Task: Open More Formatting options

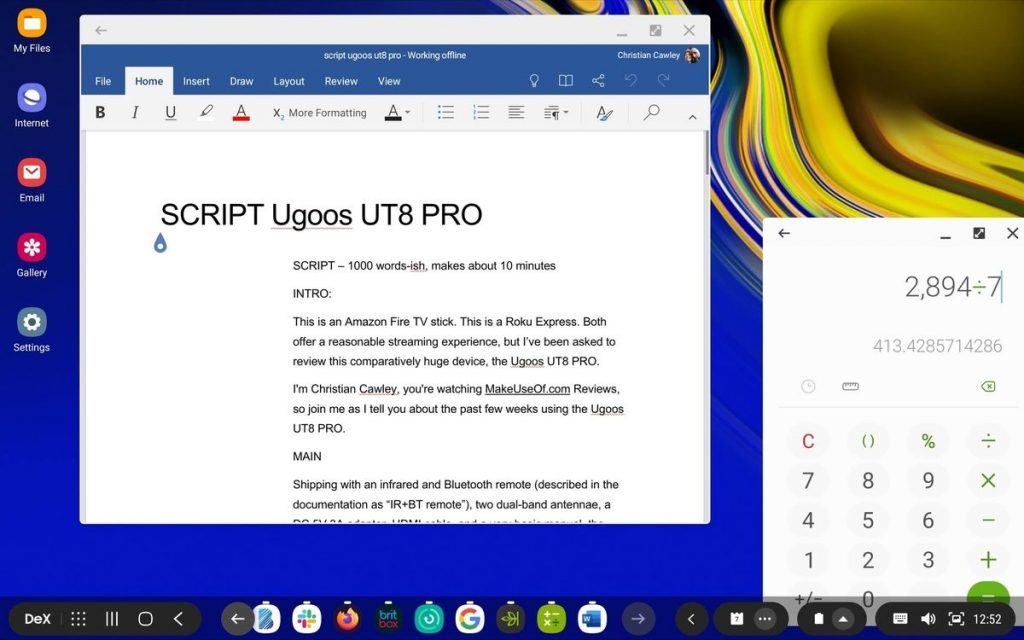Action: click(319, 113)
